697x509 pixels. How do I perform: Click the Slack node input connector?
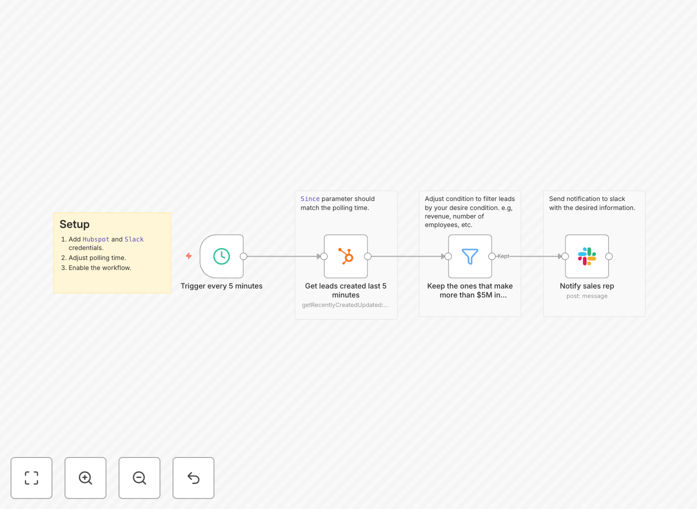click(565, 256)
